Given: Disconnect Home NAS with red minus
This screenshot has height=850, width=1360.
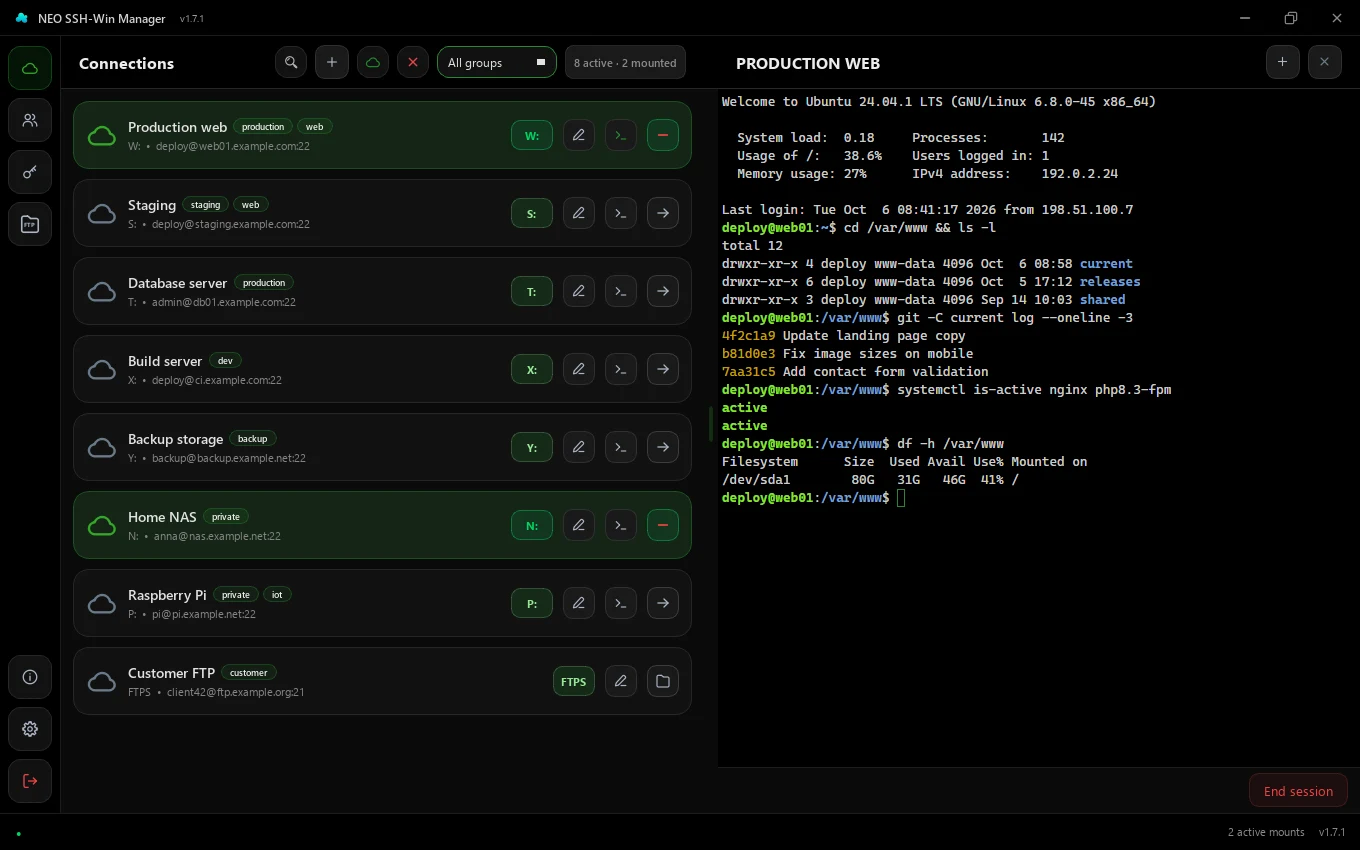Looking at the screenshot, I should click(x=663, y=525).
